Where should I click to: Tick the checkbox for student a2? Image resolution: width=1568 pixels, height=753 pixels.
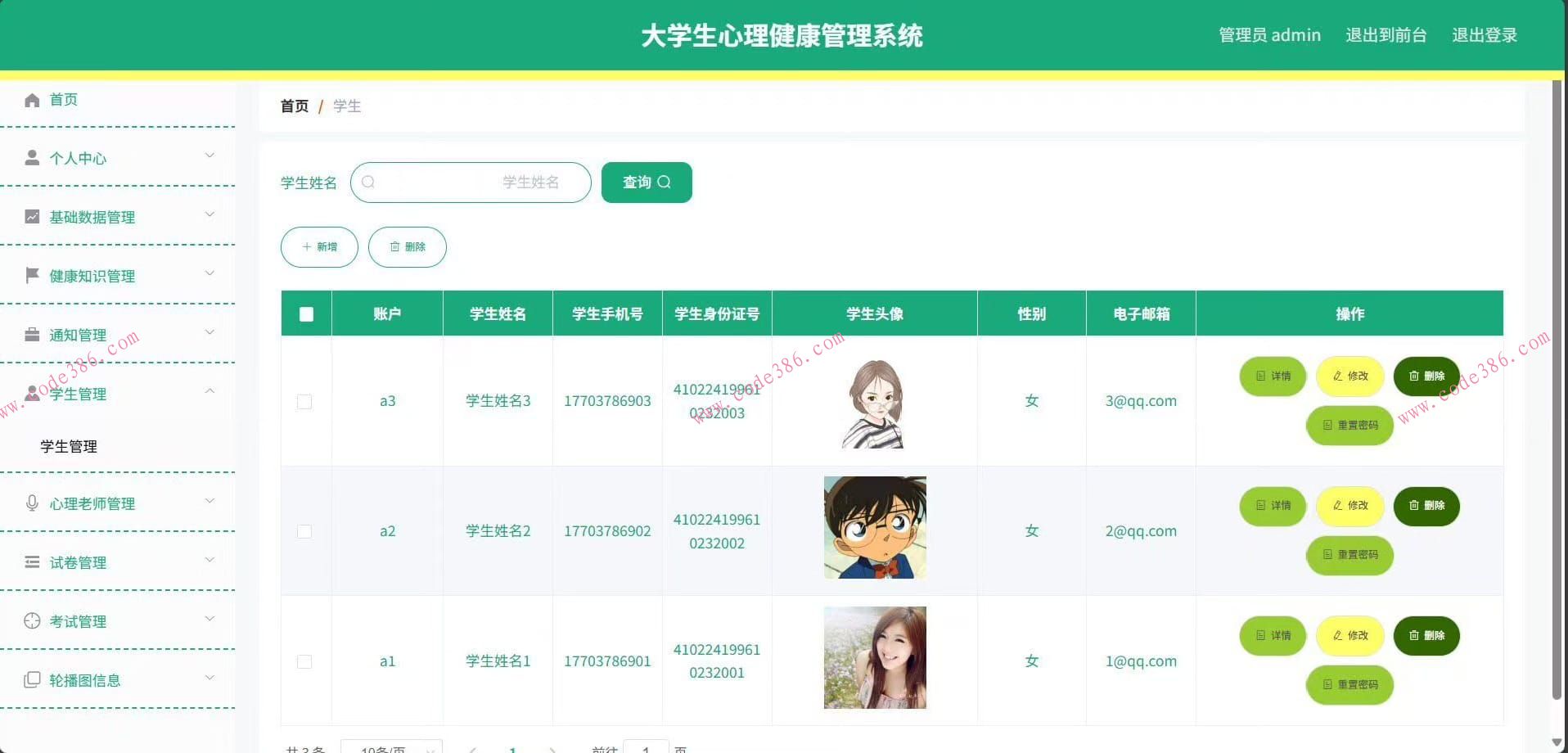[x=304, y=530]
